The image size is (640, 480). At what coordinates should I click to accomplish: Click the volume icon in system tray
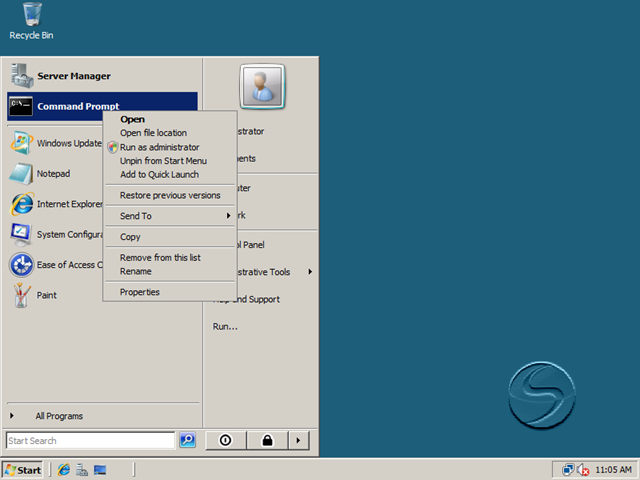(582, 470)
